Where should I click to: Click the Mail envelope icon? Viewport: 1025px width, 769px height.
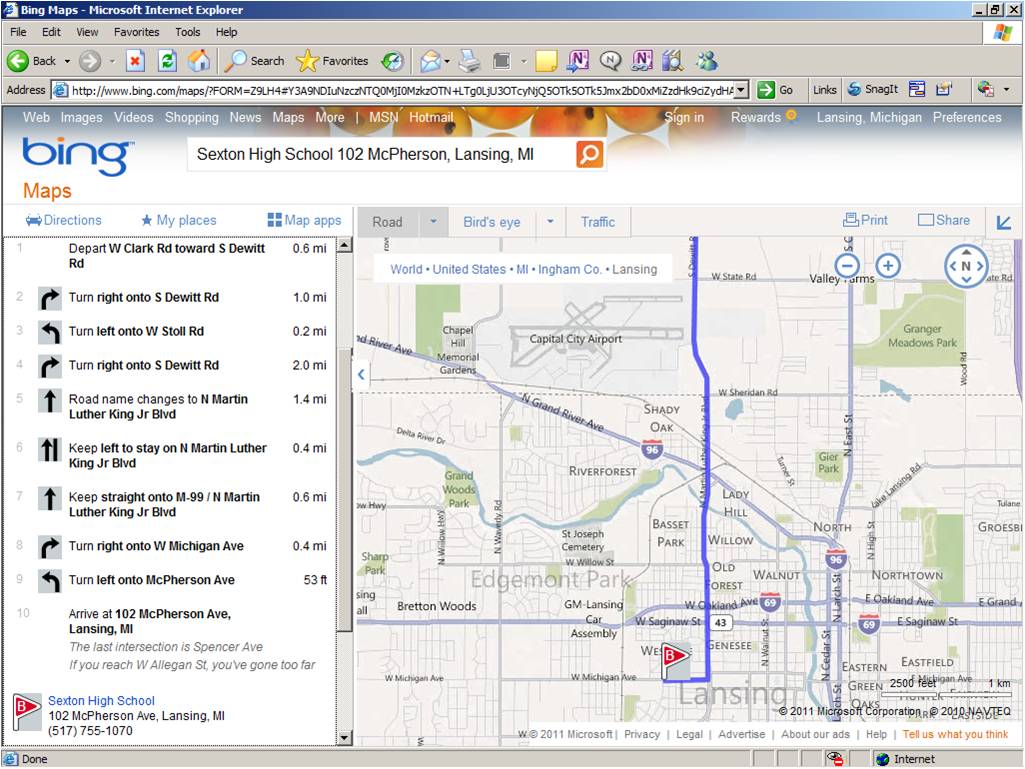click(430, 61)
